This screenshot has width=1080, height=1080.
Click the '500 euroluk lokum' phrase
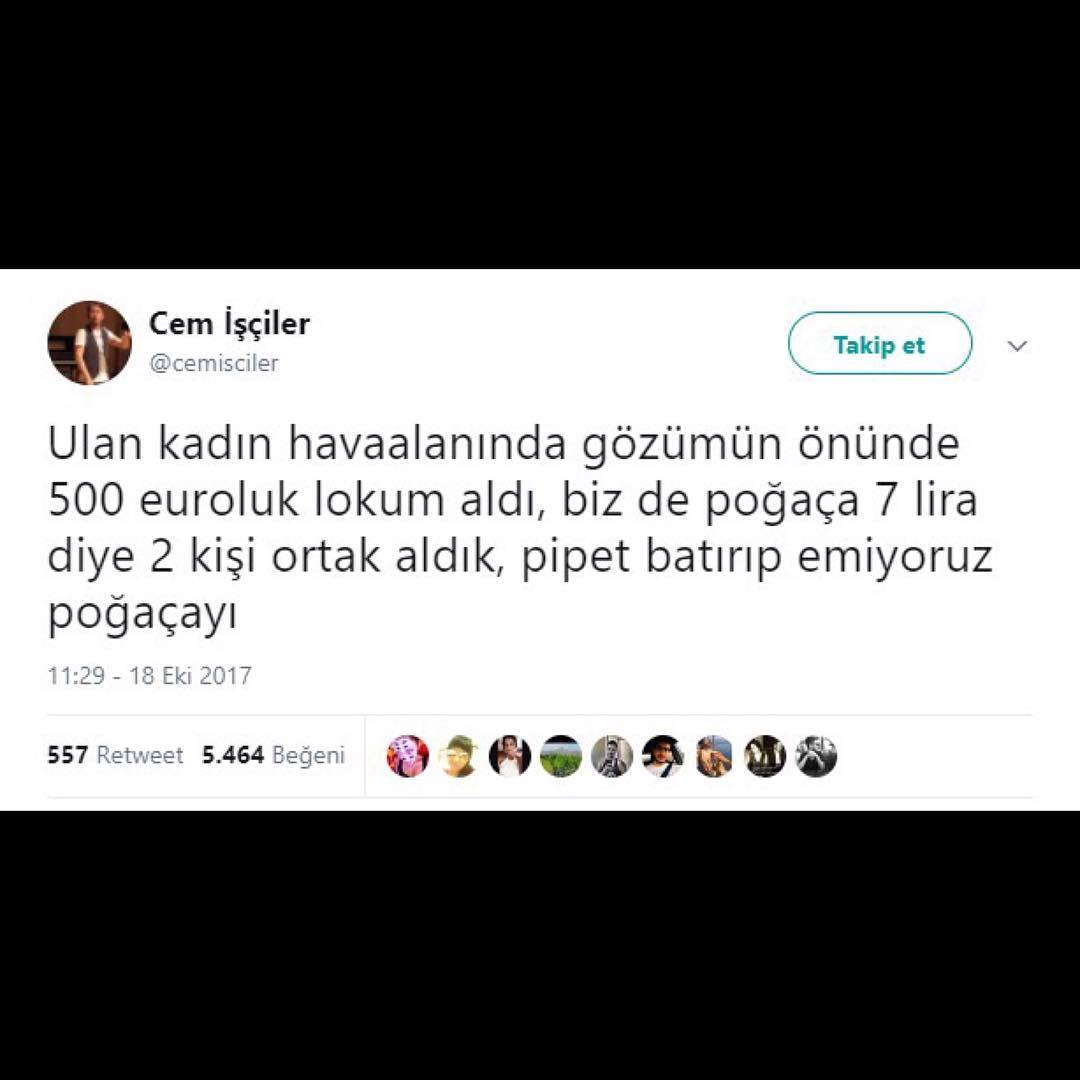click(247, 500)
